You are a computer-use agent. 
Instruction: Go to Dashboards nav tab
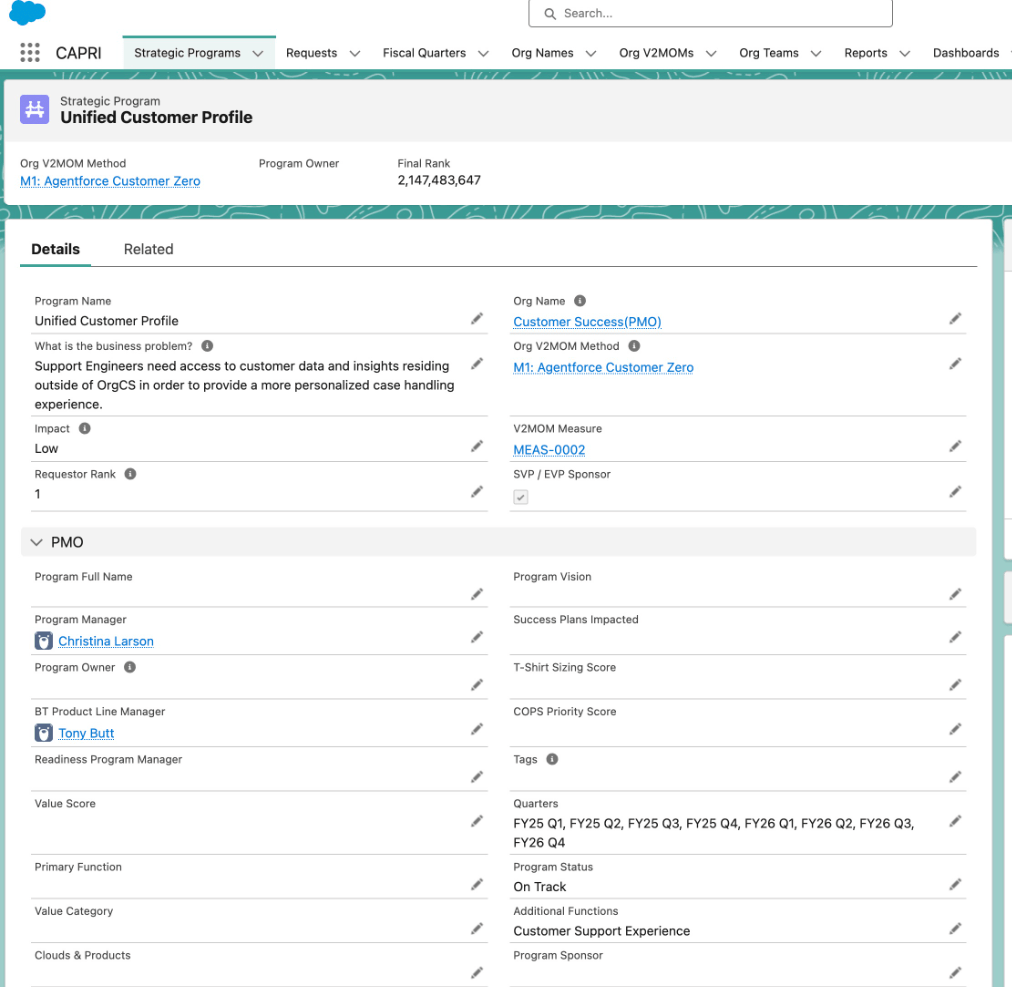point(966,53)
